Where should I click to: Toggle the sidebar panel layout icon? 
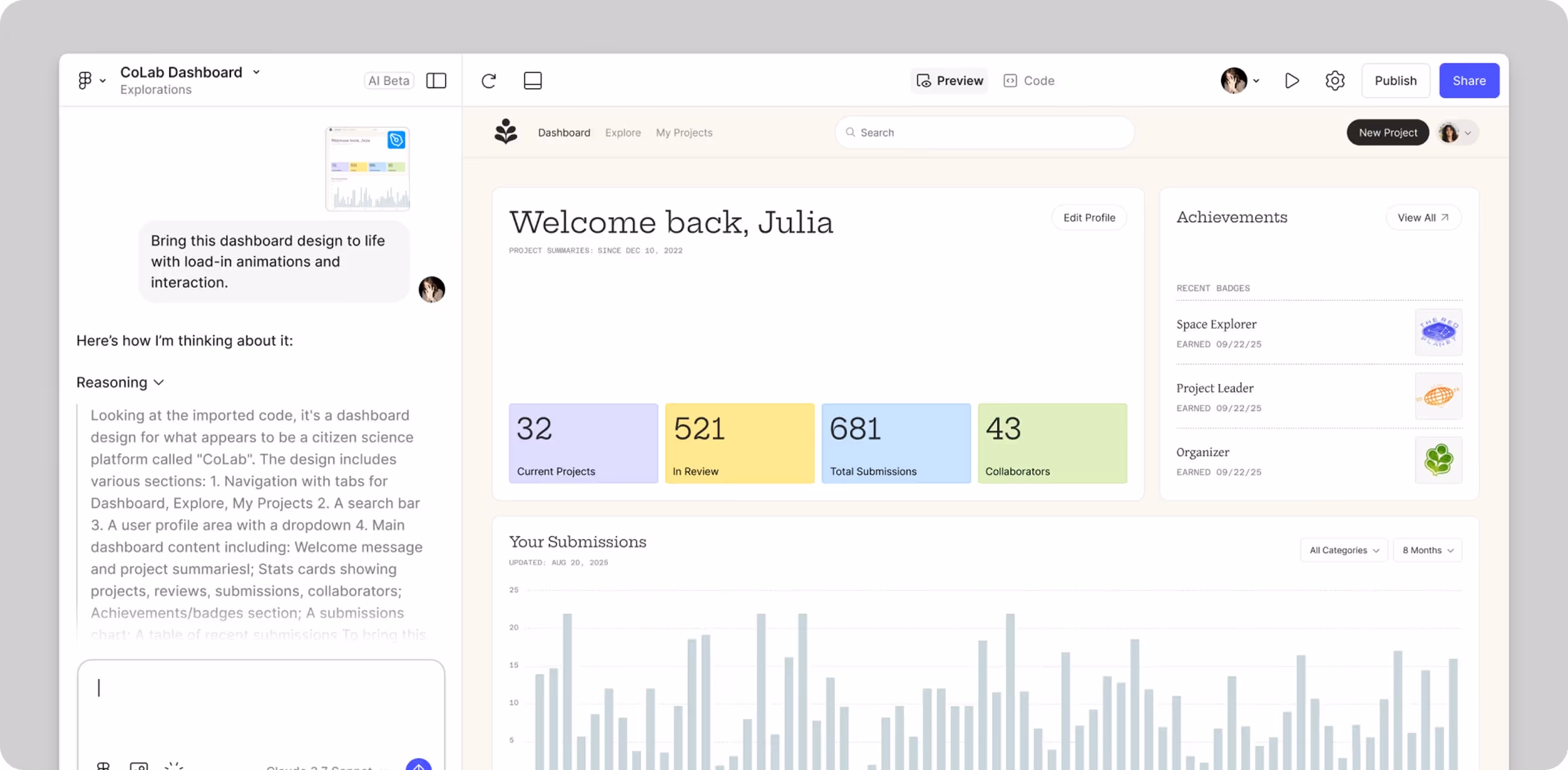click(436, 80)
